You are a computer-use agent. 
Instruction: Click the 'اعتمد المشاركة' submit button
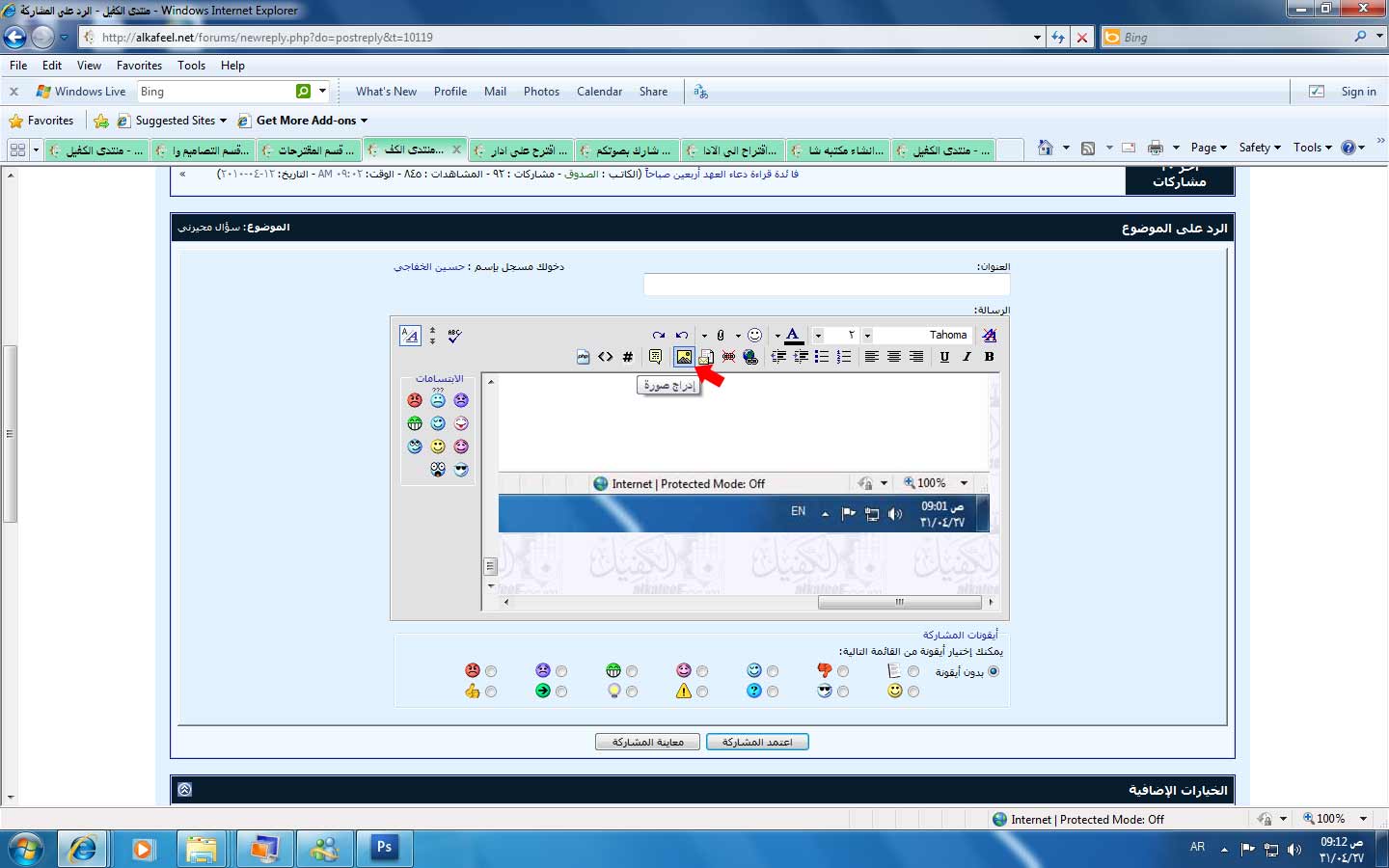[757, 742]
